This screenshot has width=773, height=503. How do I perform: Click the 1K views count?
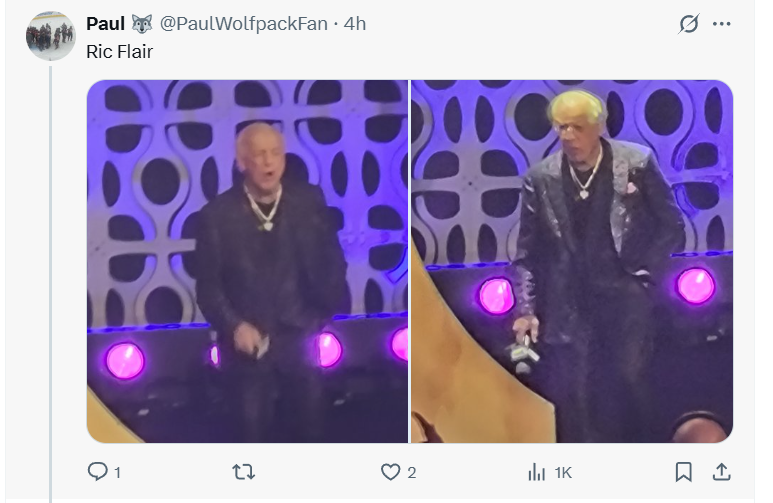pyautogui.click(x=563, y=473)
